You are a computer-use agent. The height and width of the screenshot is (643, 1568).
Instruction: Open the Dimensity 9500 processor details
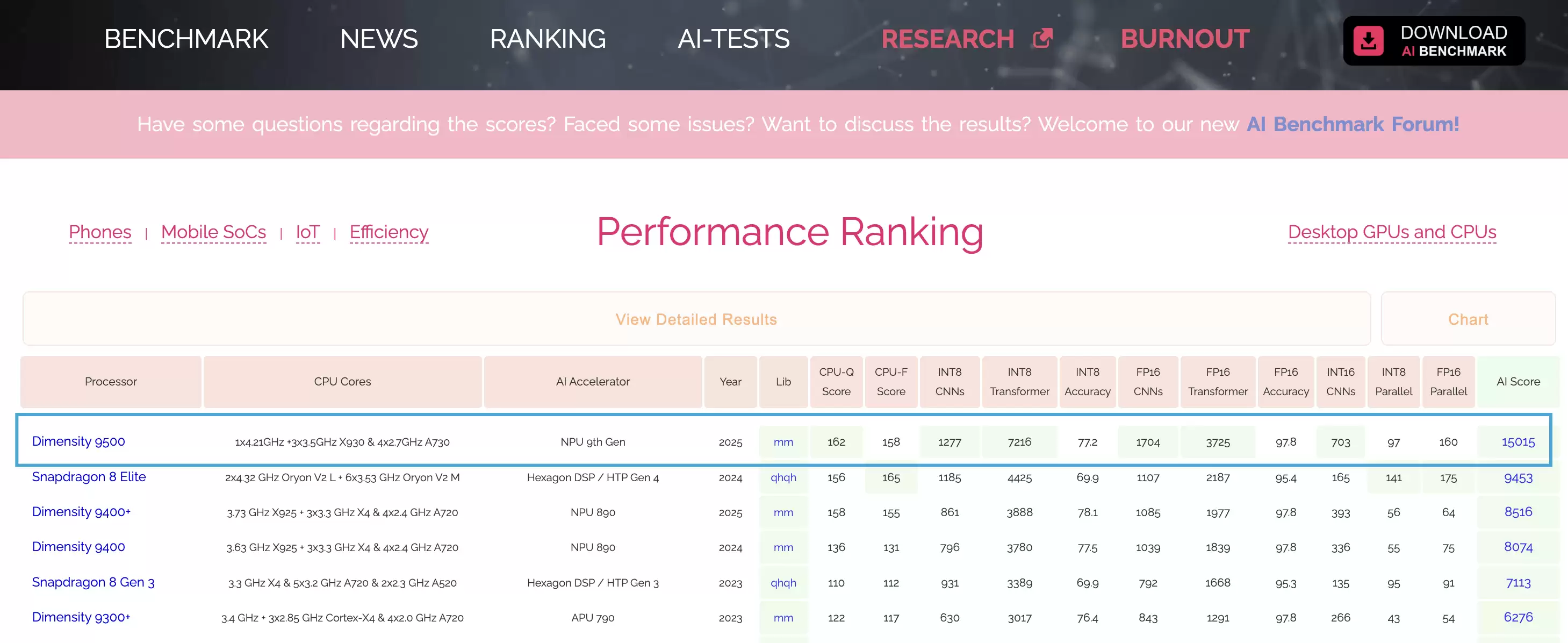[78, 441]
